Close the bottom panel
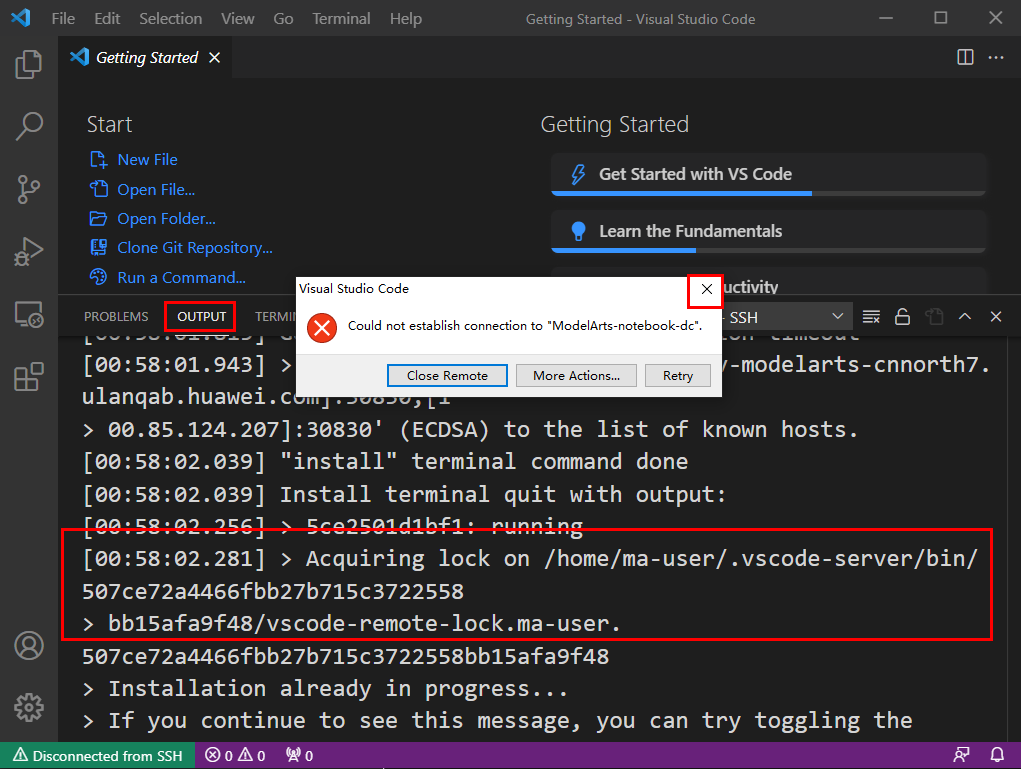Screen dimensions: 1021x769 point(996,316)
